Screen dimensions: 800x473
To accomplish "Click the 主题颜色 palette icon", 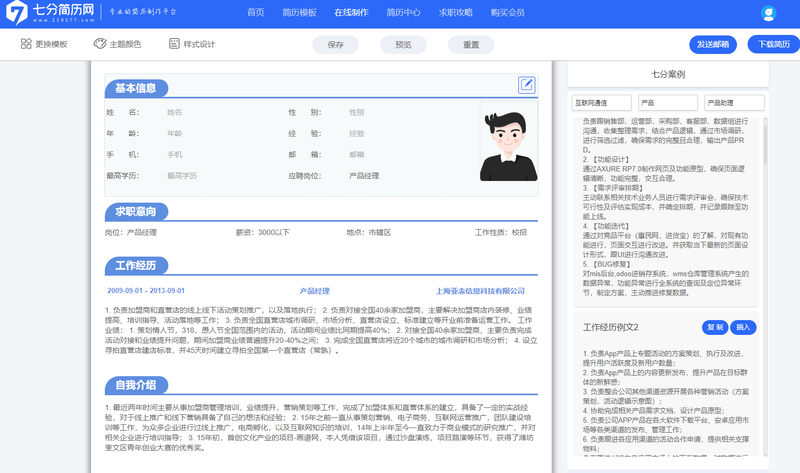I will click(100, 44).
